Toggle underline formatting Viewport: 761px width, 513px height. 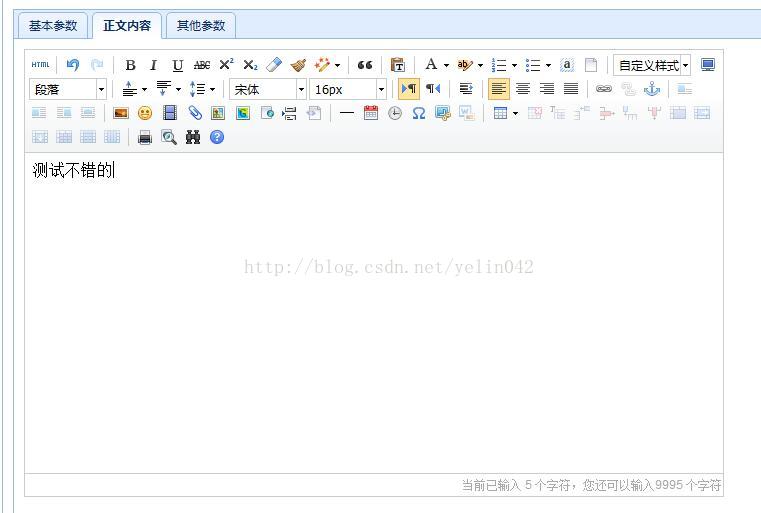(x=178, y=65)
